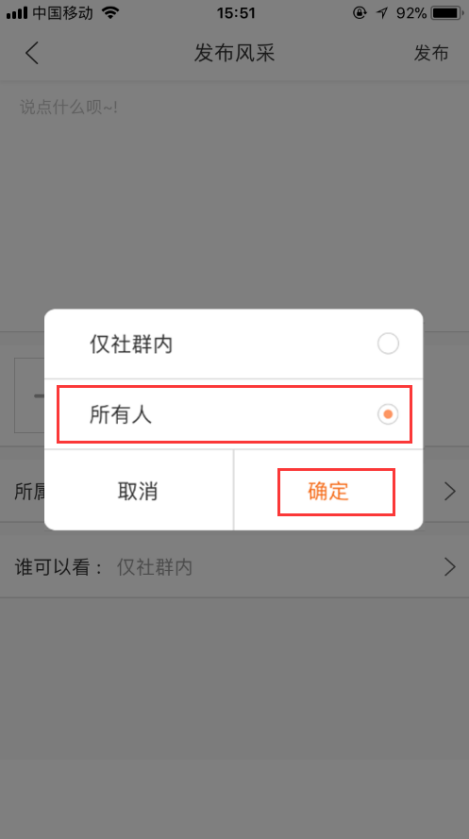Tap the back arrow icon
The width and height of the screenshot is (469, 839).
(x=32, y=54)
